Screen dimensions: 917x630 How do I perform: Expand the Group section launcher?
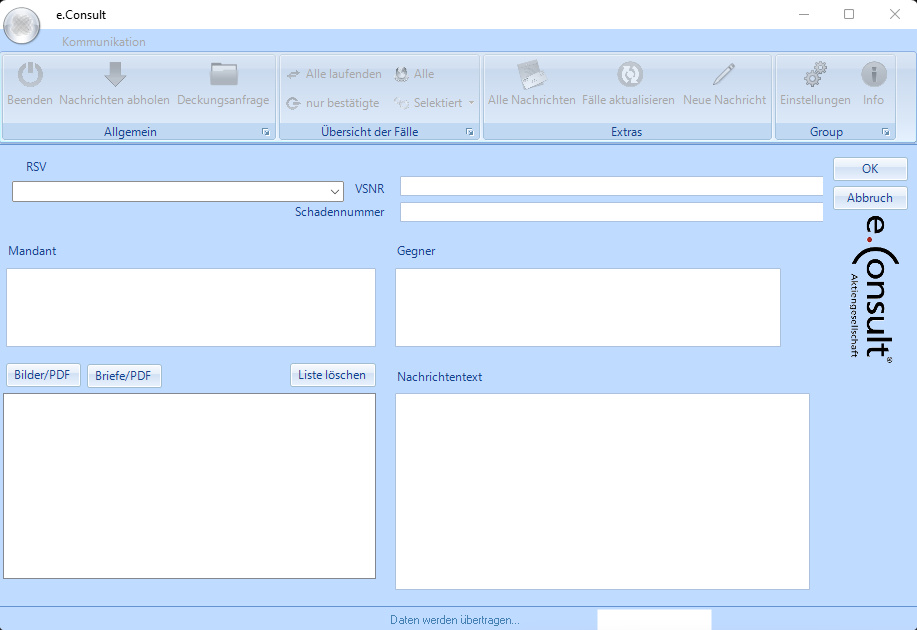pos(886,132)
